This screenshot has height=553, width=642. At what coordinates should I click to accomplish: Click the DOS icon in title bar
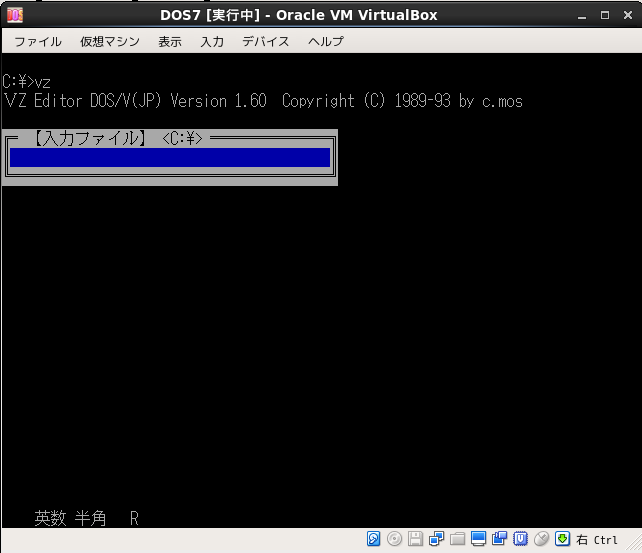pyautogui.click(x=15, y=16)
